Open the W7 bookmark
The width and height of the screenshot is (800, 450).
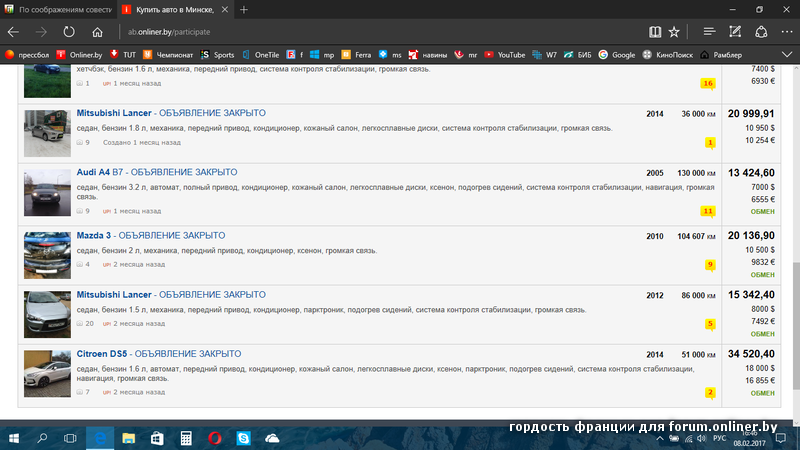(x=544, y=55)
